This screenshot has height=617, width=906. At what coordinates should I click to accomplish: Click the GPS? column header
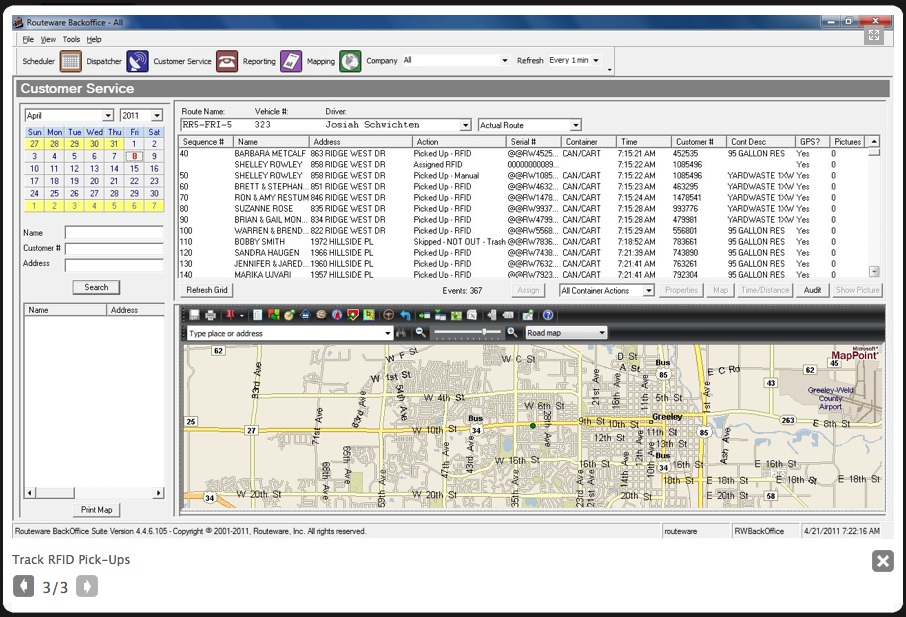pyautogui.click(x=812, y=142)
